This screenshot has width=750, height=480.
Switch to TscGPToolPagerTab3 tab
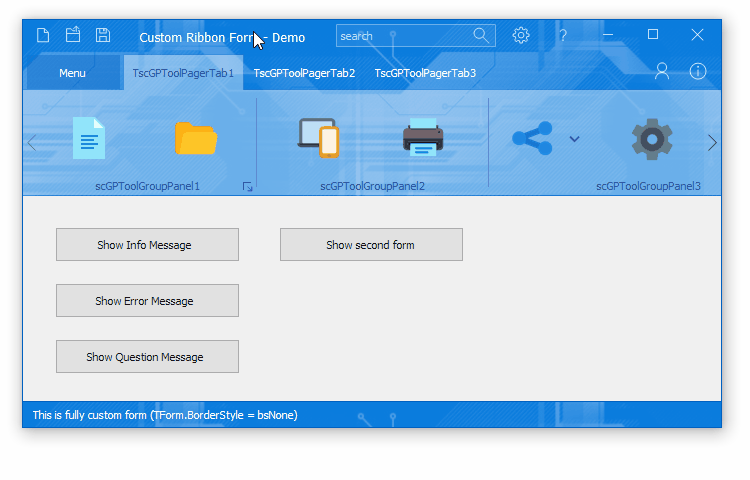coord(425,73)
